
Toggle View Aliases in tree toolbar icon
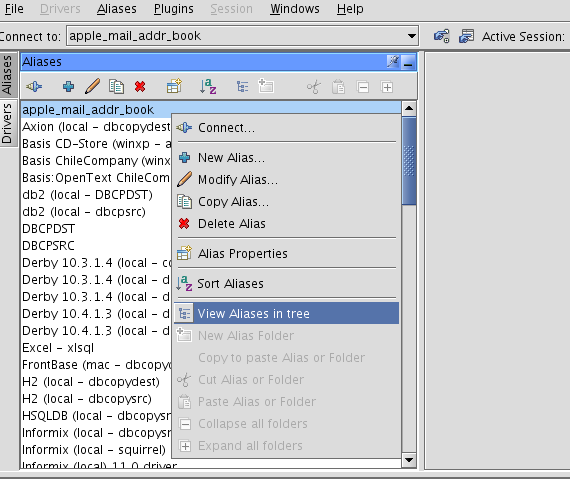point(242,87)
